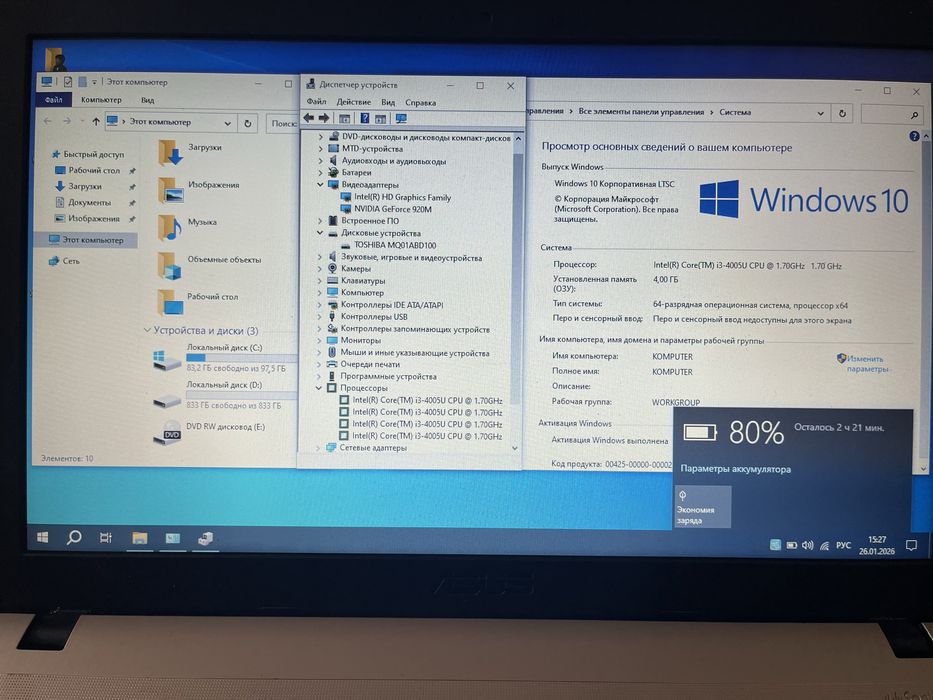933x700 pixels.
Task: Select Локальный диск (D:) drive
Action: 224,395
